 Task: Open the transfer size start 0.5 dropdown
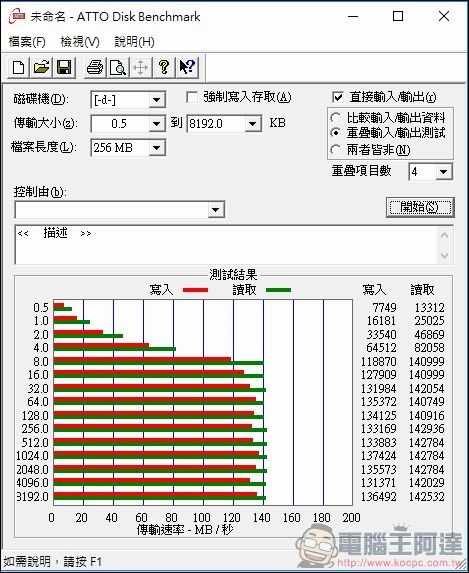(x=156, y=124)
